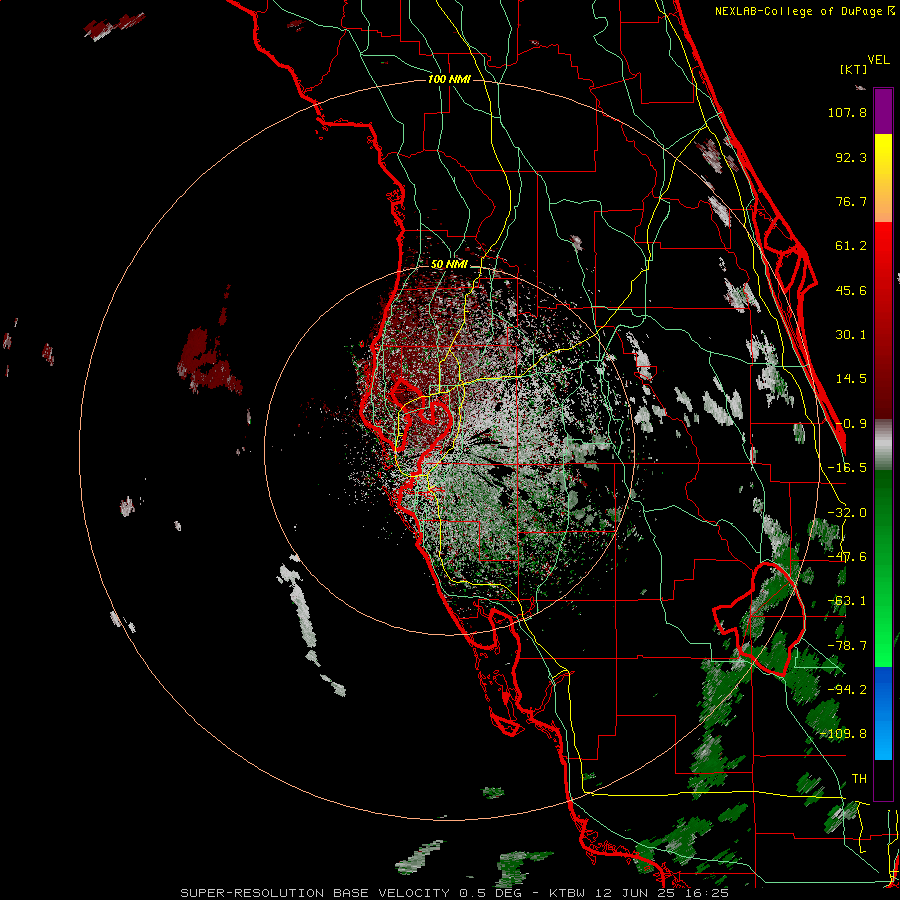Select the 14.5 value on velocity scale

tap(851, 379)
